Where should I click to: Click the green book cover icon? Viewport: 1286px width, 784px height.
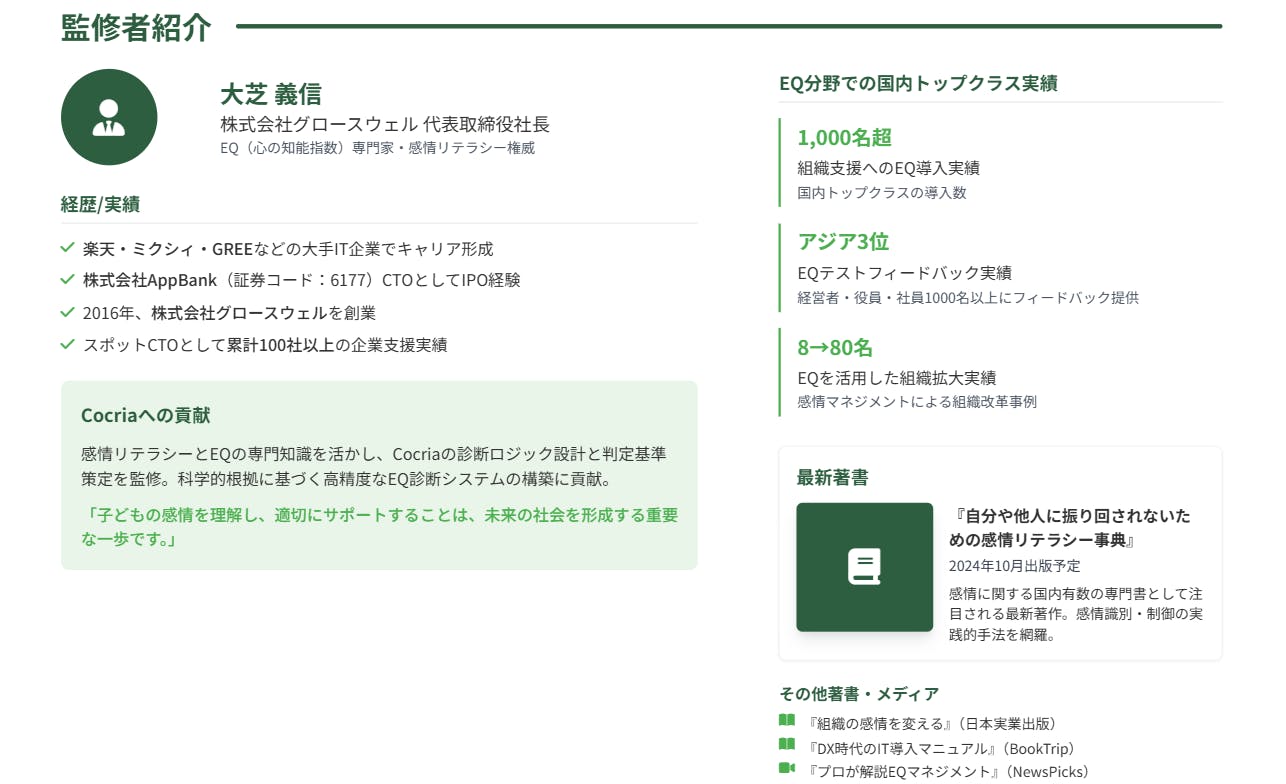pyautogui.click(x=864, y=567)
